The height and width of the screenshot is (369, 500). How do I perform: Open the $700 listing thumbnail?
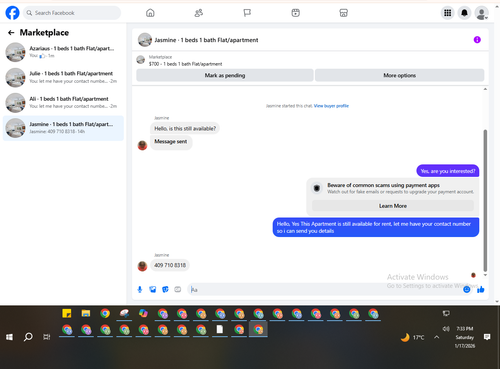click(141, 60)
